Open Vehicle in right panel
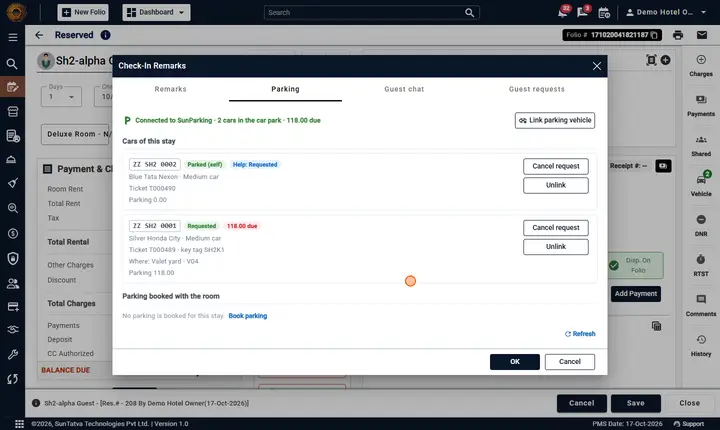The height and width of the screenshot is (430, 720). point(701,184)
